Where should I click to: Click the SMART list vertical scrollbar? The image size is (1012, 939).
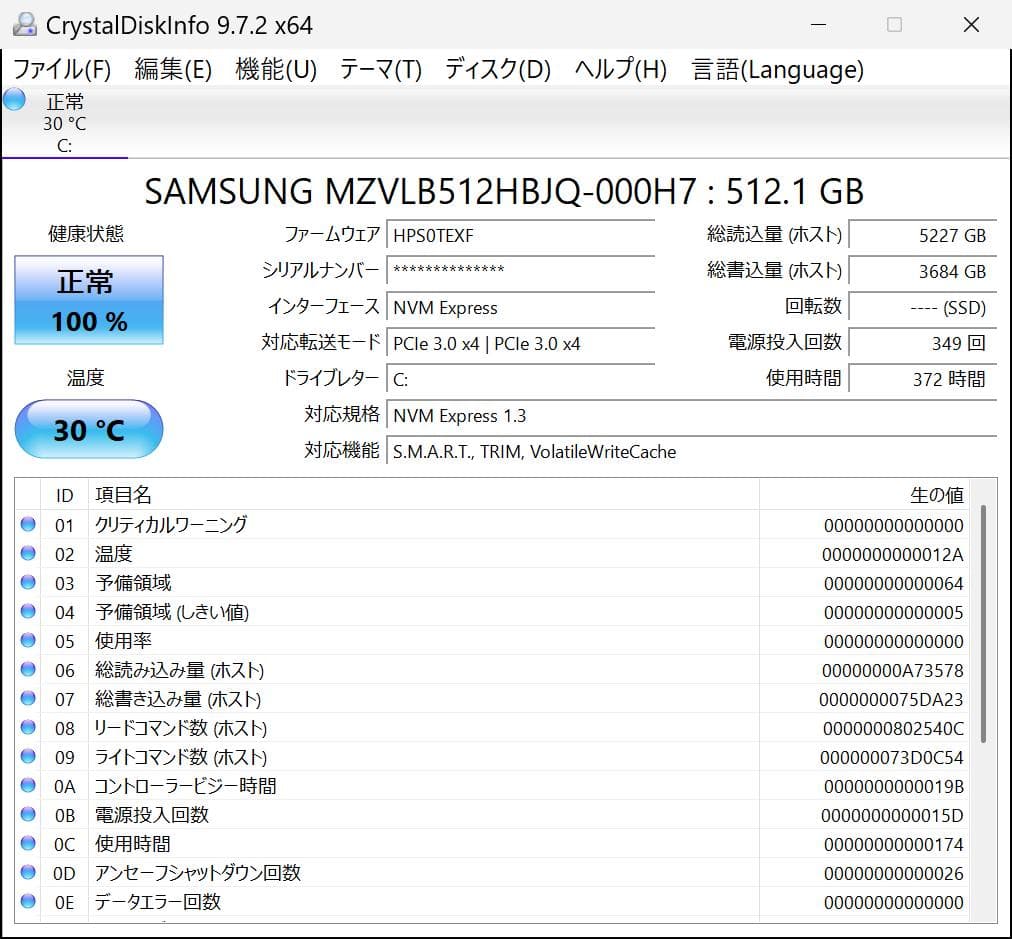[x=983, y=623]
